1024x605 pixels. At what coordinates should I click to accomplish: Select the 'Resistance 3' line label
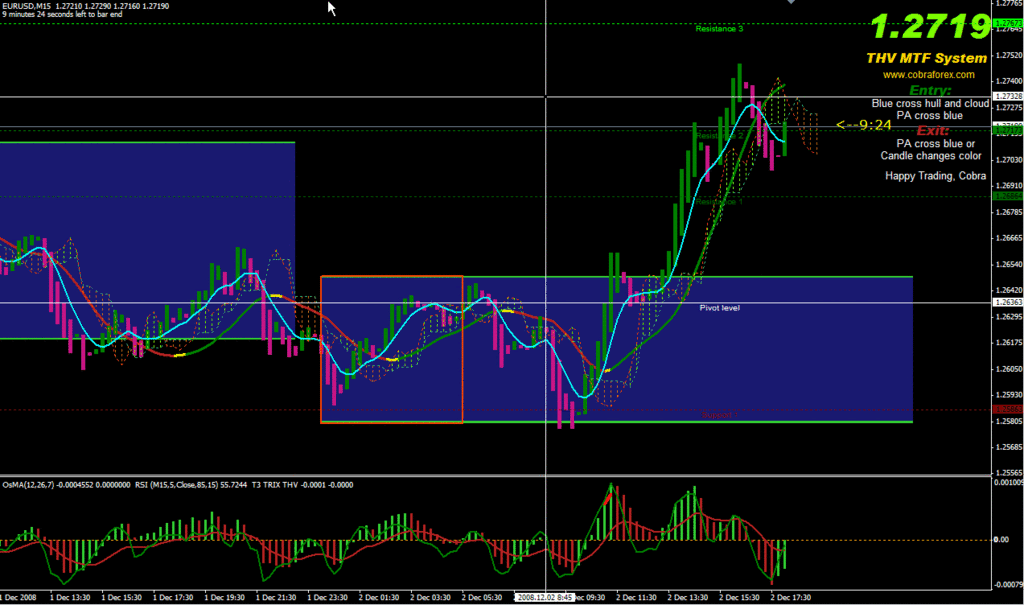(719, 29)
